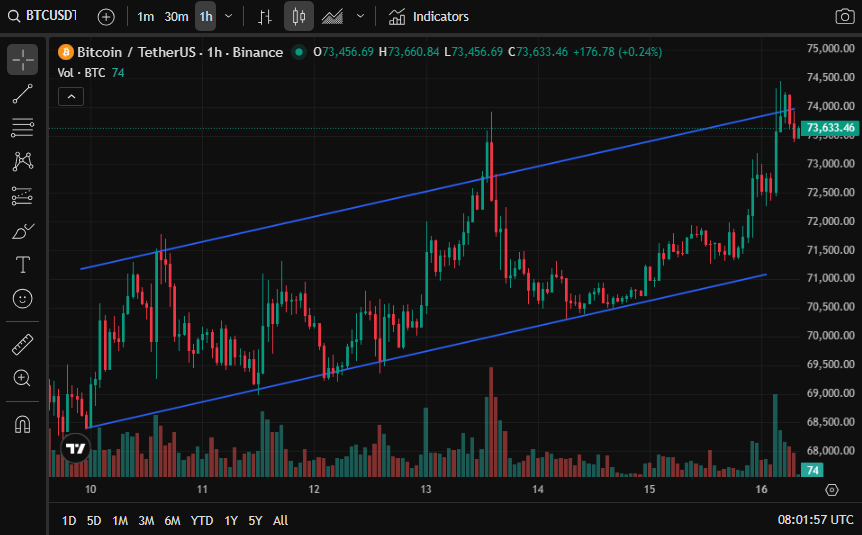This screenshot has height=535, width=862.
Task: Click the close value C73,633.46 in the legend
Action: 538,52
